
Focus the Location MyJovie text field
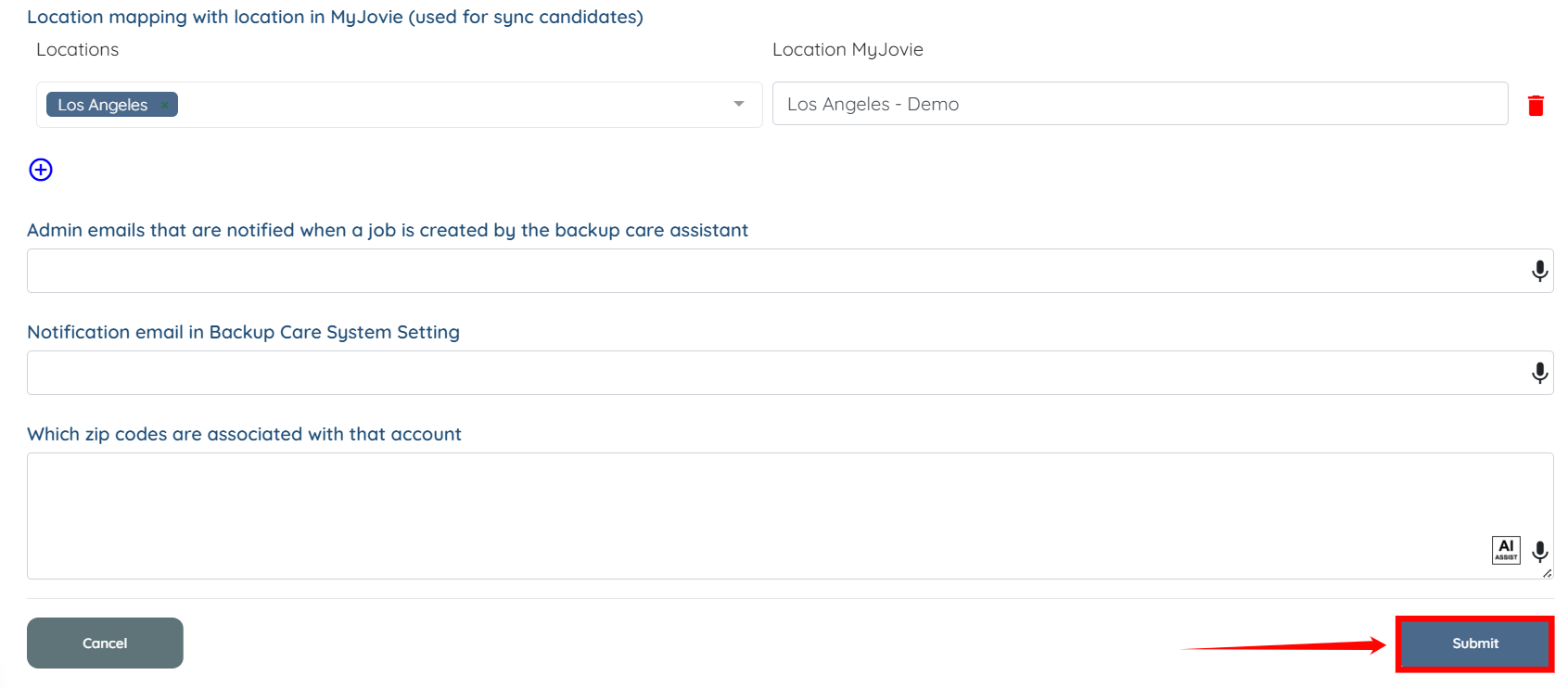pyautogui.click(x=1139, y=104)
